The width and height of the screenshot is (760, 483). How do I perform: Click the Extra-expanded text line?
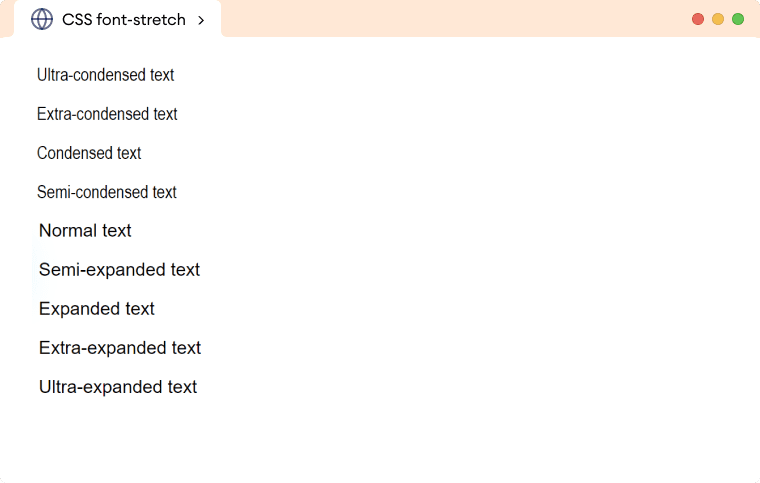120,348
